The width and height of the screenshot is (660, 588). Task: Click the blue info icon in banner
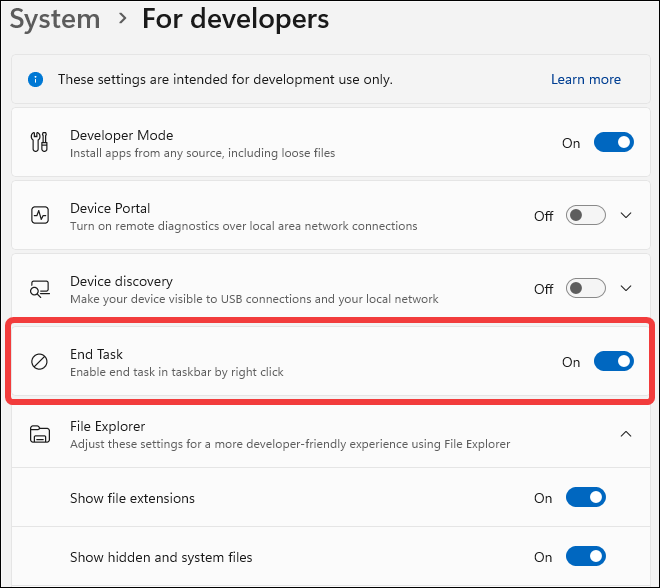(35, 79)
